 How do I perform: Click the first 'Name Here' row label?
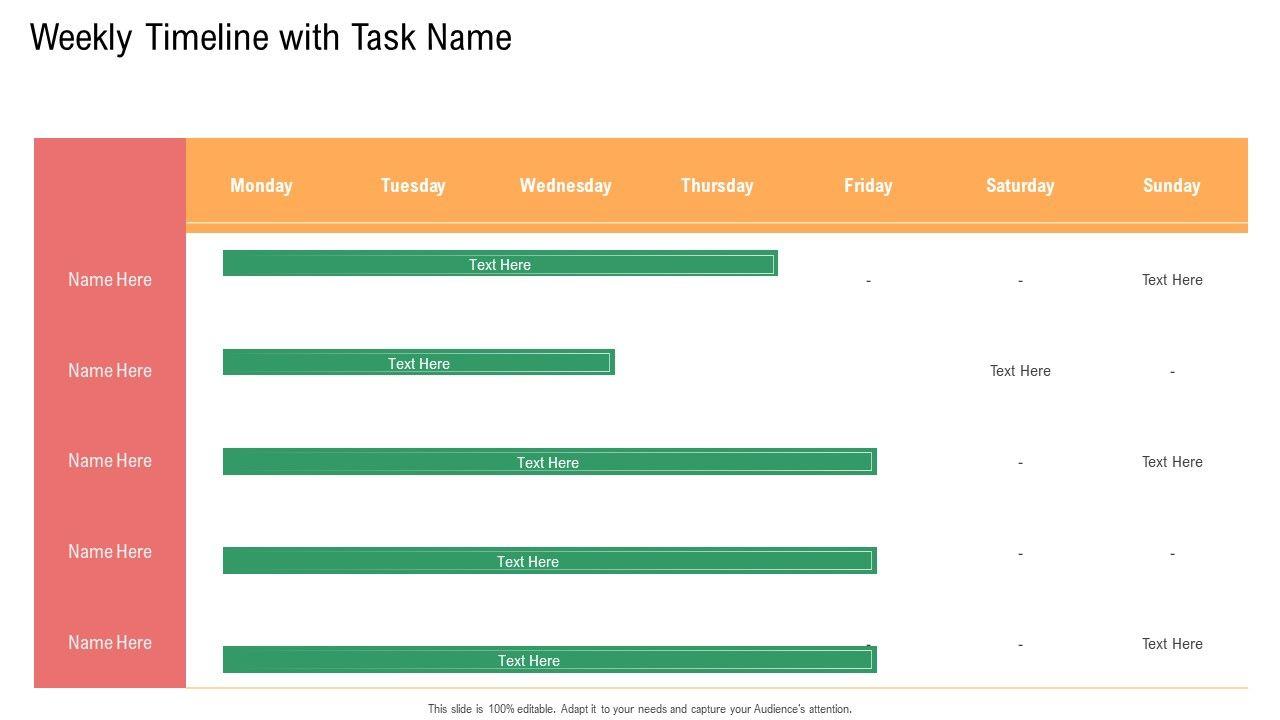[110, 280]
